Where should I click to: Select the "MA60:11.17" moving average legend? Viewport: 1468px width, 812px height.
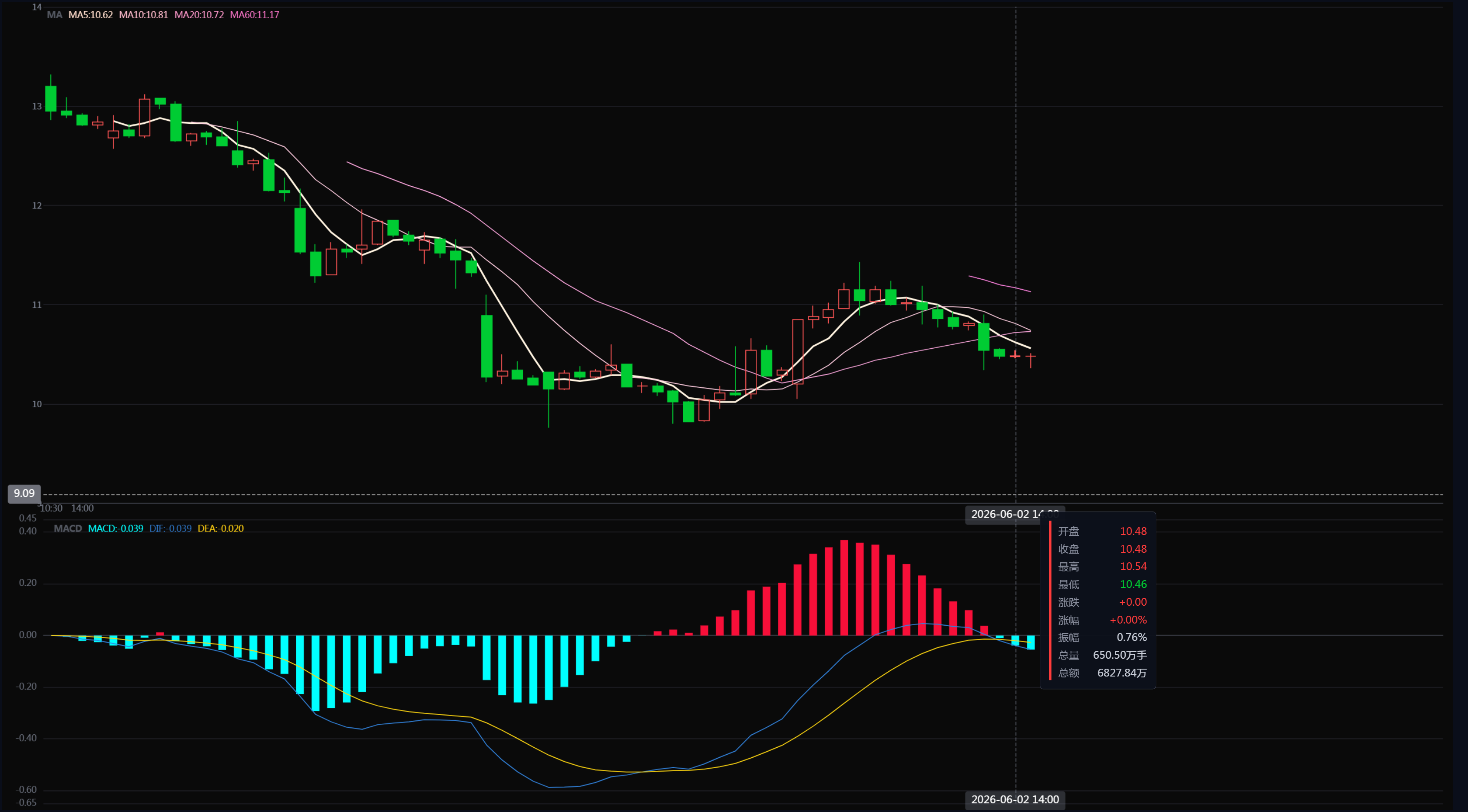tap(255, 15)
